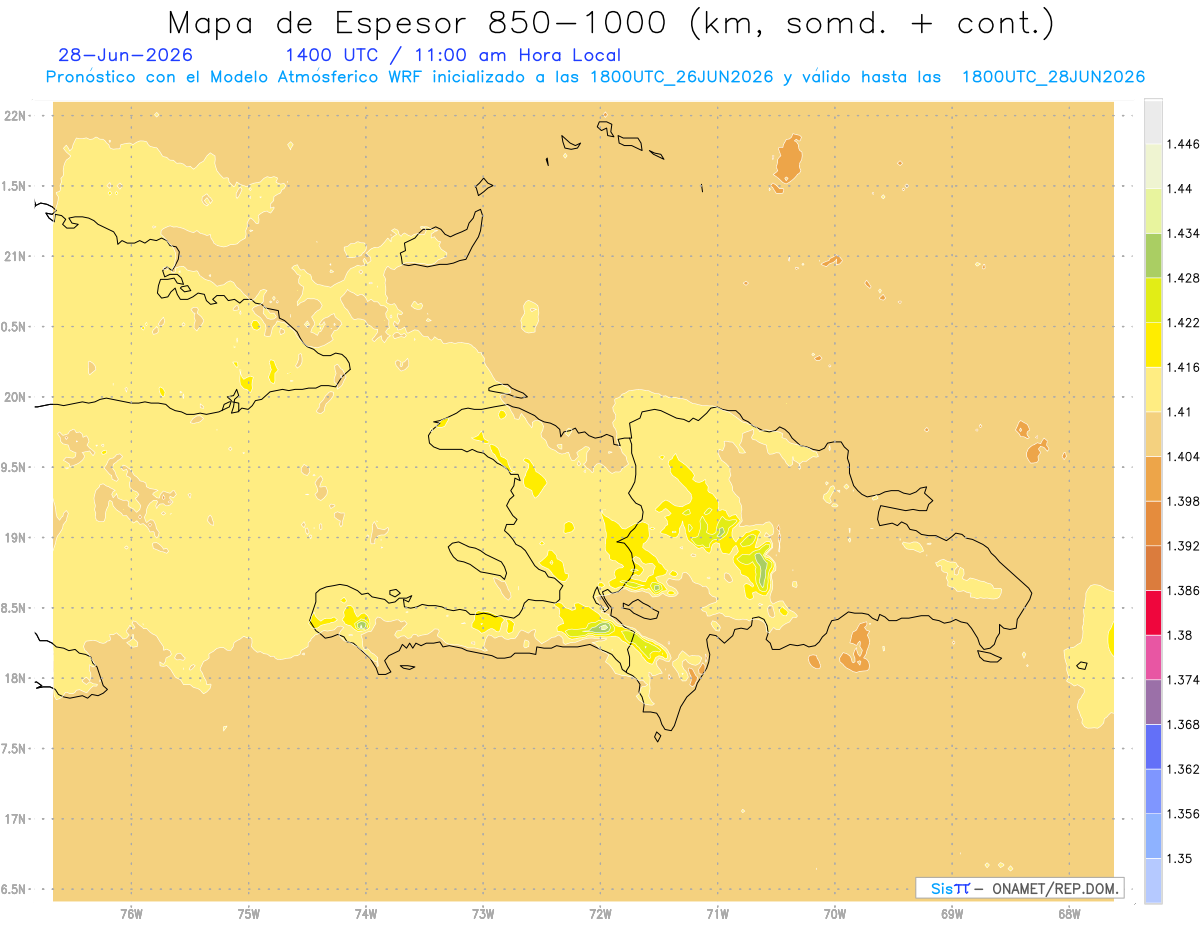Screen dimensions: 1200x927
Task: Click the '74W' longitude axis label
Action: click(366, 914)
